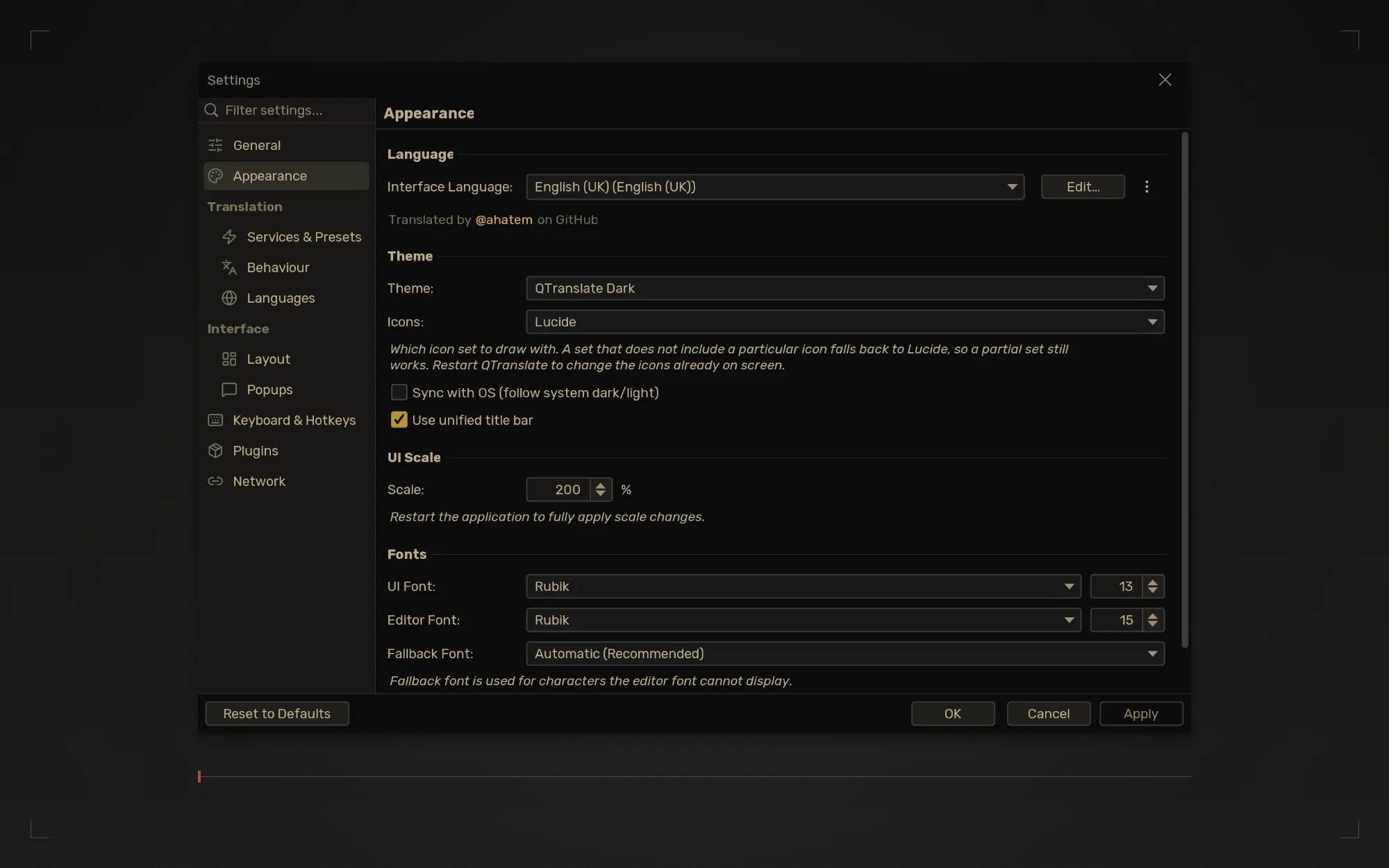Open the Editor Font dropdown
This screenshot has height=868, width=1389.
tap(804, 620)
